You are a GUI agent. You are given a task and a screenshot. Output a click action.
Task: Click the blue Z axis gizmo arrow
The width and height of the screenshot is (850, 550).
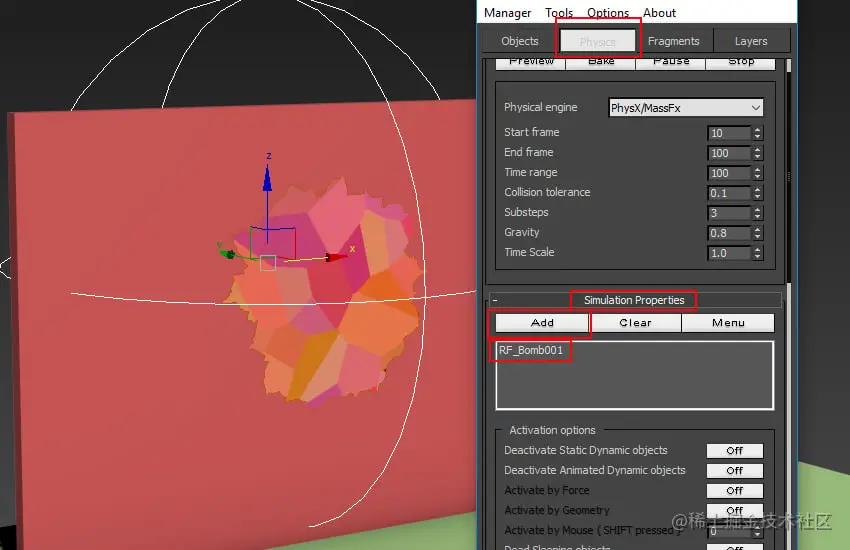click(267, 179)
